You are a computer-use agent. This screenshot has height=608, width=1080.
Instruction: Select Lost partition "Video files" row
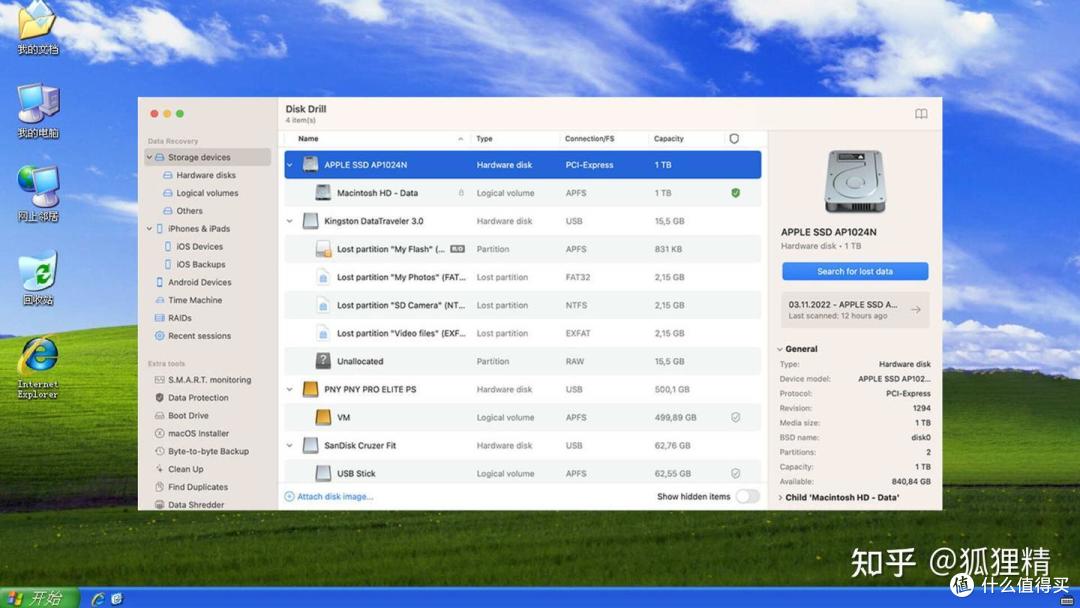coord(523,333)
